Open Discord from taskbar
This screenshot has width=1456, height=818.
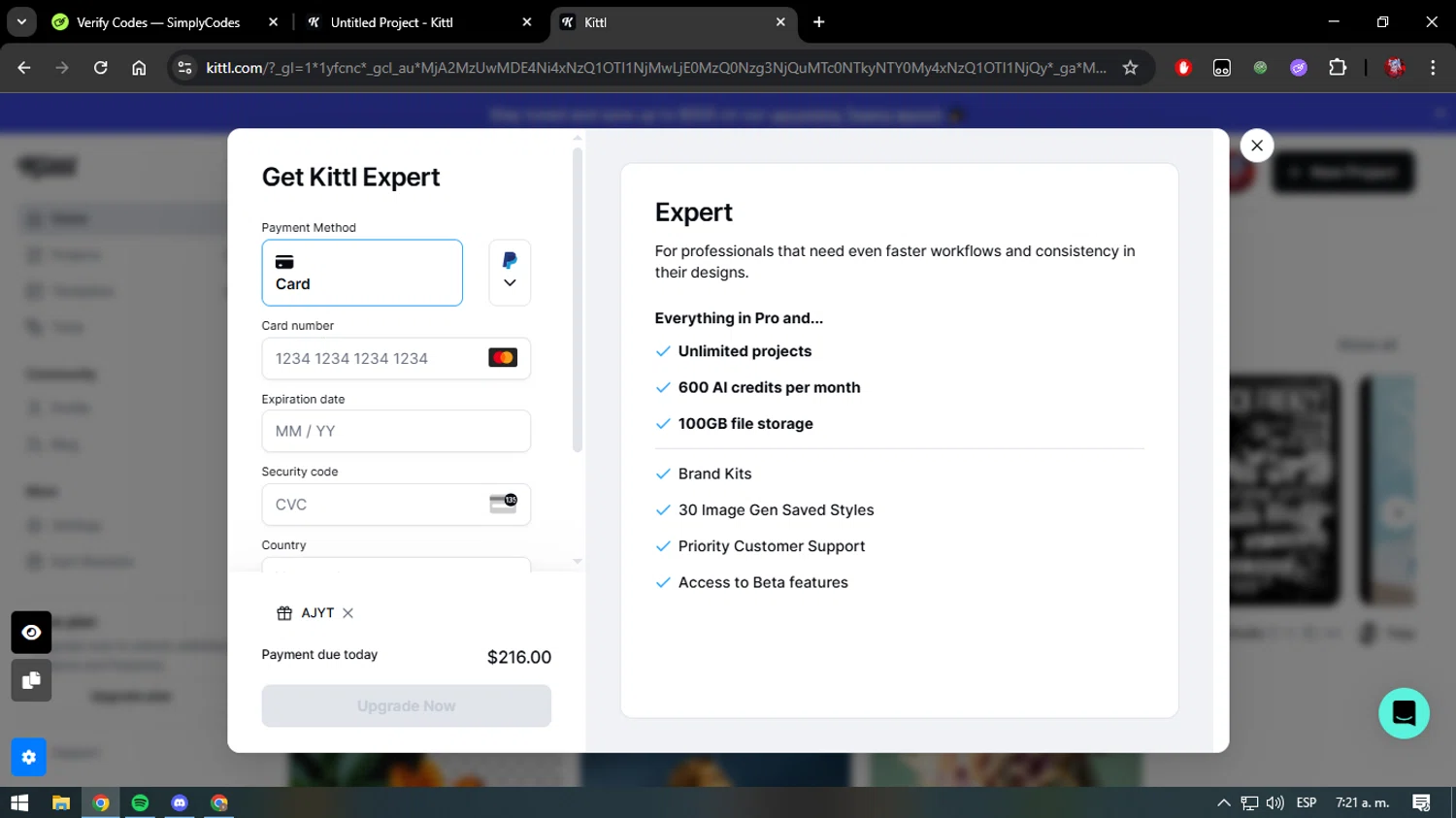pyautogui.click(x=180, y=802)
